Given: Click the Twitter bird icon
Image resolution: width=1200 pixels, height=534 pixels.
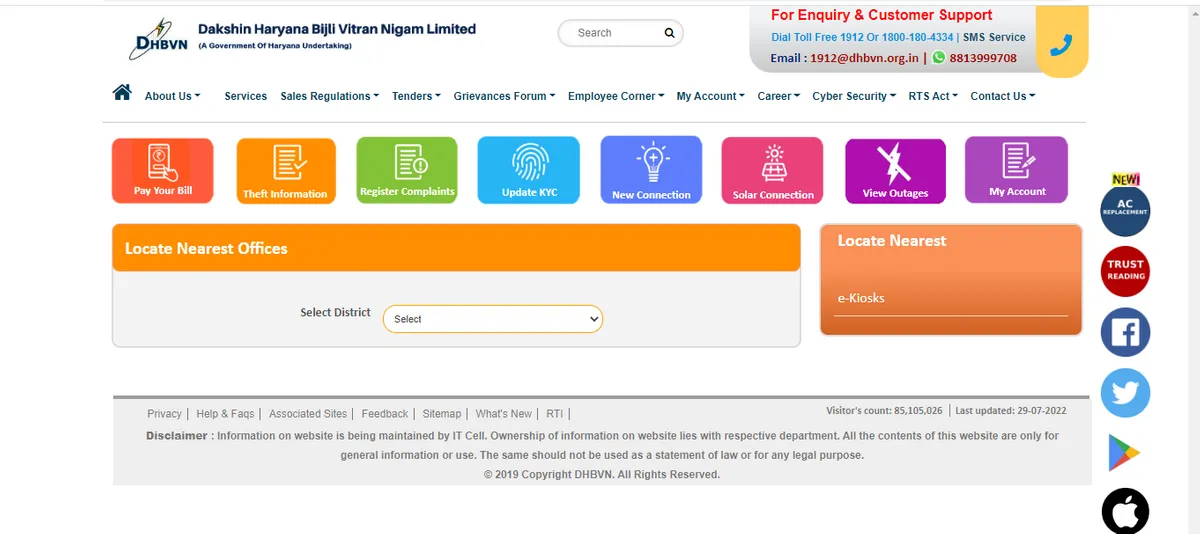Looking at the screenshot, I should [x=1125, y=393].
